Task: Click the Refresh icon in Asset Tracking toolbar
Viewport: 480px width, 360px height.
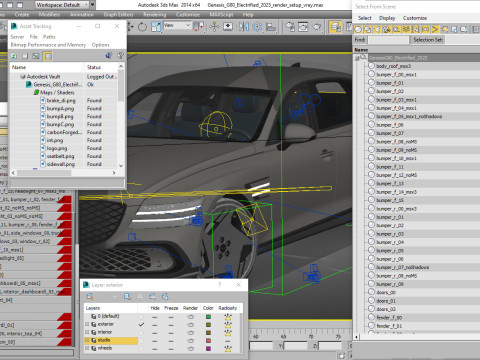Action: [x=14, y=56]
